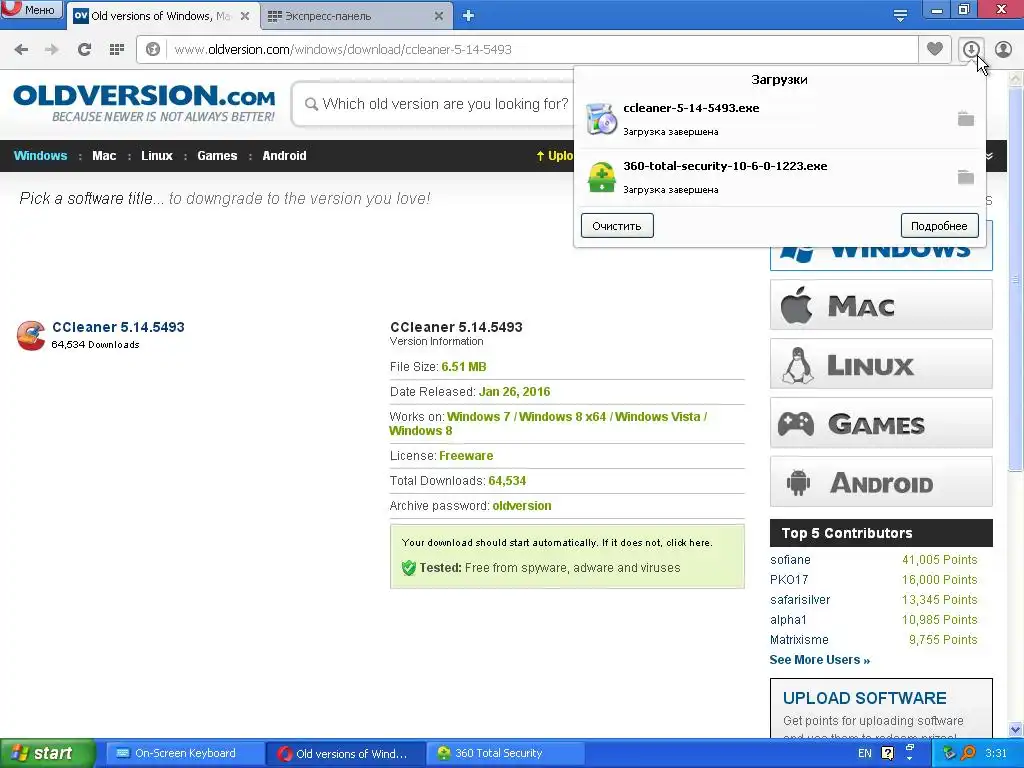1024x768 pixels.
Task: Open a new tab with plus button
Action: (x=468, y=16)
